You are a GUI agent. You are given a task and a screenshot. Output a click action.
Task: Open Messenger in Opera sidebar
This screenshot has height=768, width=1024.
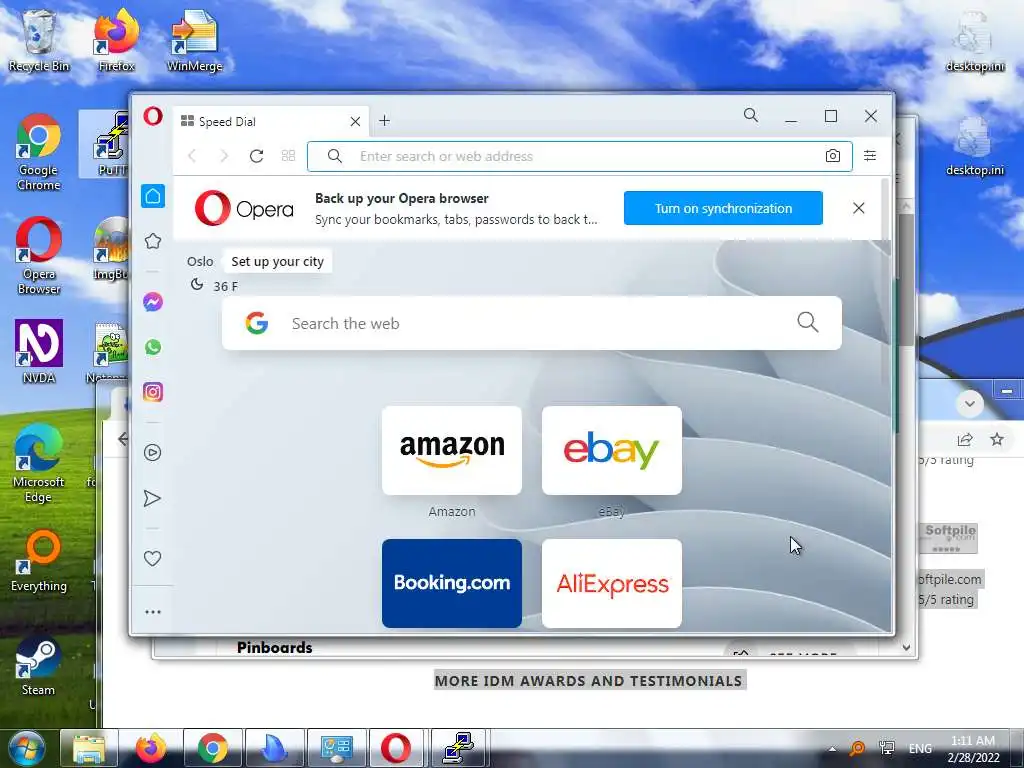click(x=153, y=302)
